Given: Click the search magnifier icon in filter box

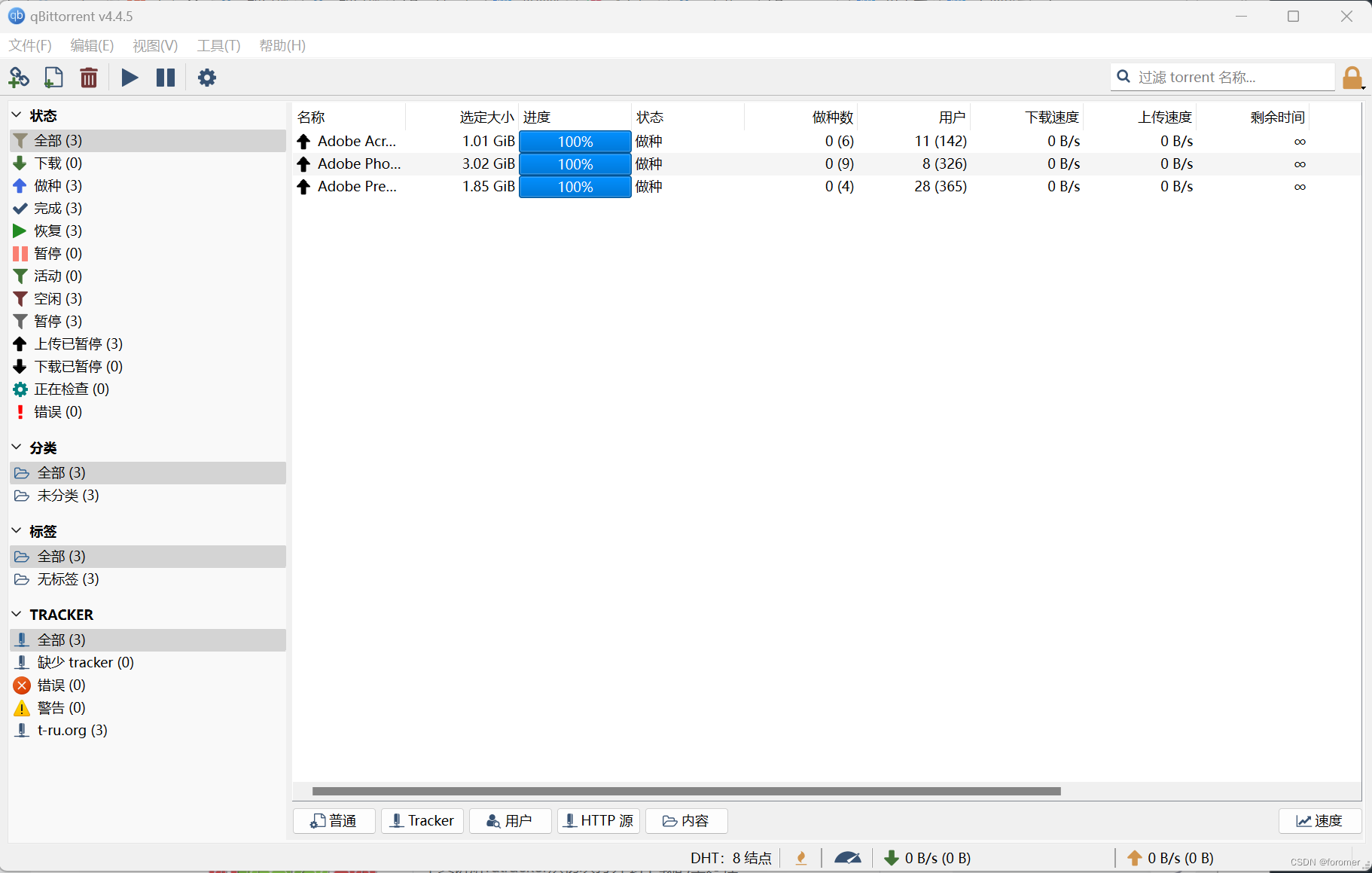Looking at the screenshot, I should click(1124, 77).
